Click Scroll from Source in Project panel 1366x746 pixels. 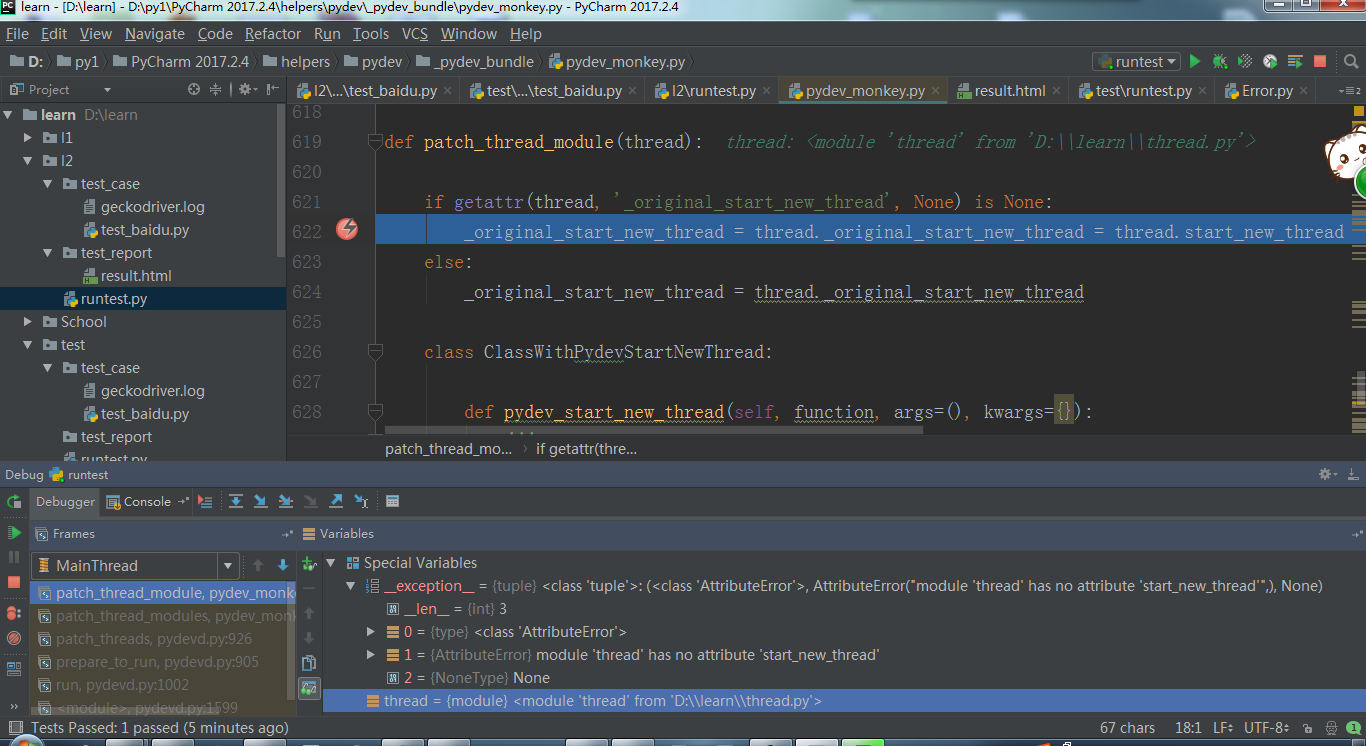point(194,89)
